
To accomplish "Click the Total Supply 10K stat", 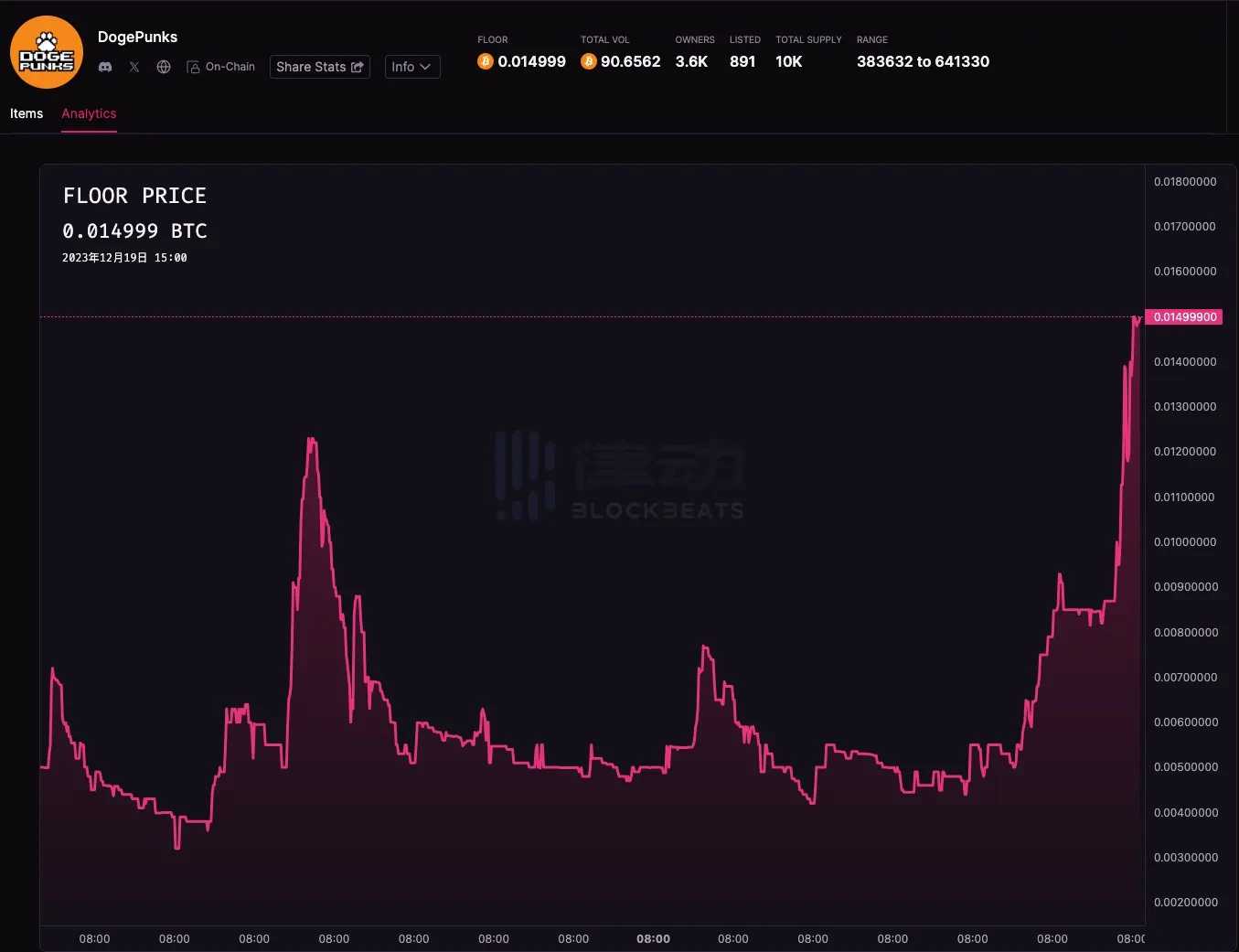I will point(788,61).
